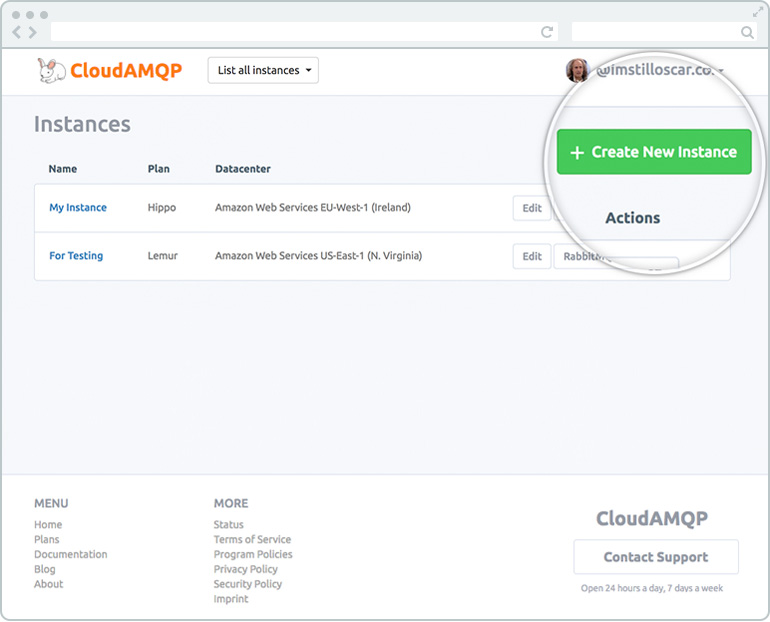The width and height of the screenshot is (770, 622).
Task: Open Program Policies link
Action: click(x=253, y=554)
